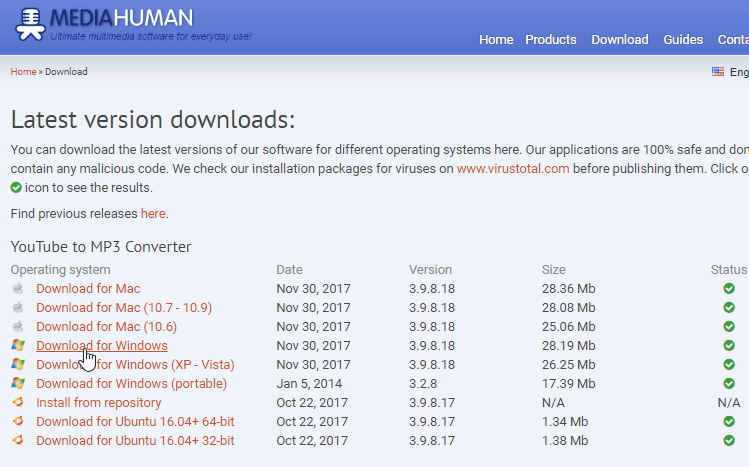Viewport: 749px width, 467px height.
Task: Open the Home navigation menu item
Action: click(x=496, y=40)
